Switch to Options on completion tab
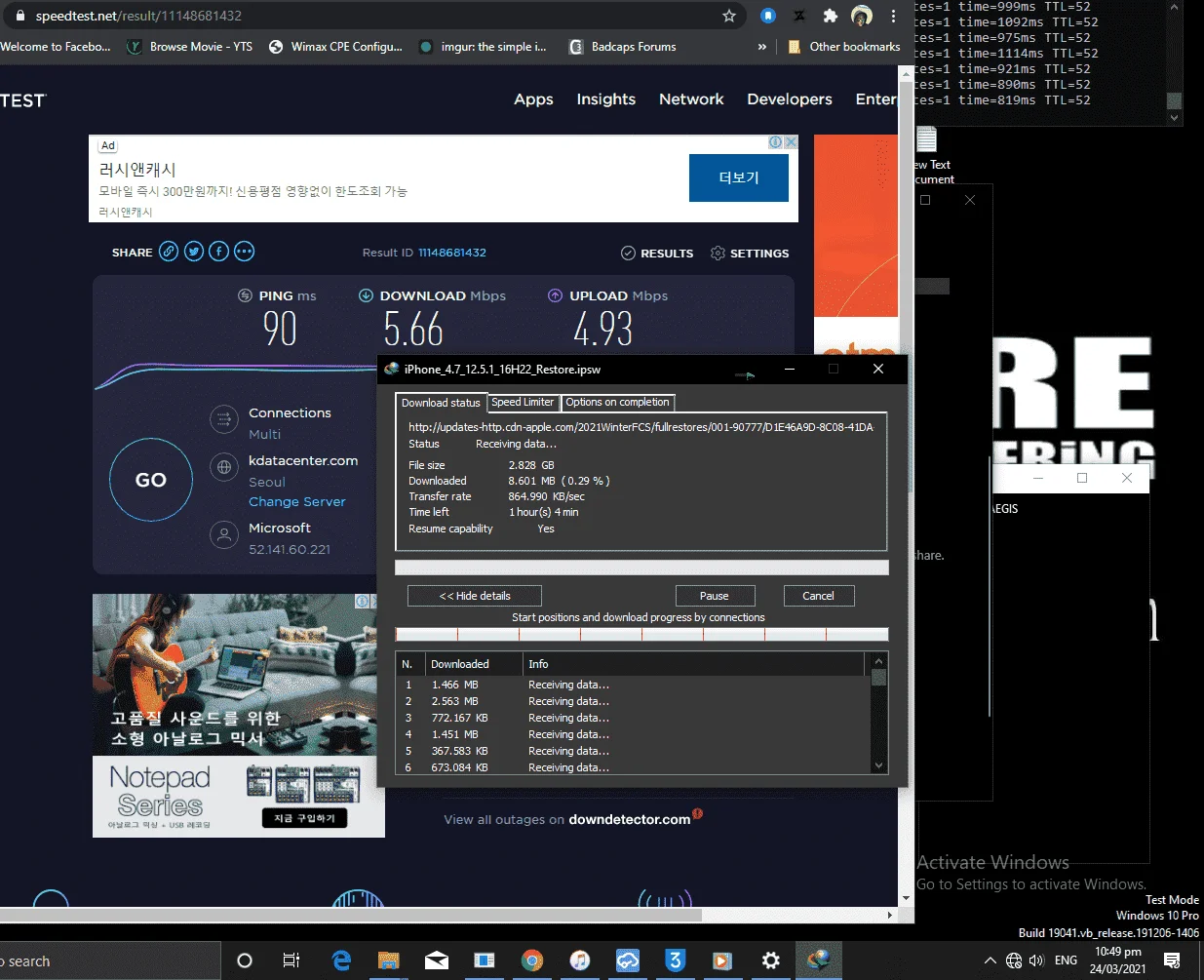The height and width of the screenshot is (980, 1204). [617, 402]
